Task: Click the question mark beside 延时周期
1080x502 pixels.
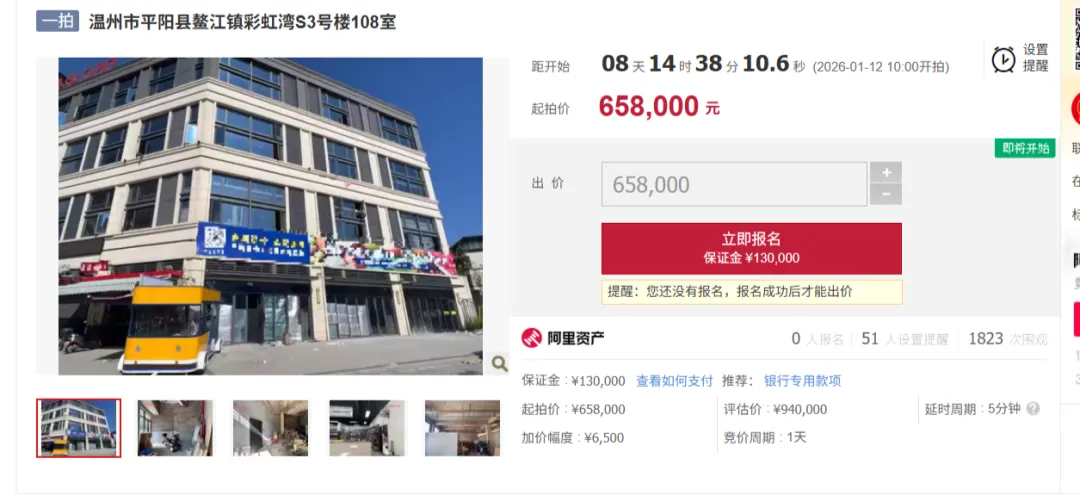Action: (1032, 409)
